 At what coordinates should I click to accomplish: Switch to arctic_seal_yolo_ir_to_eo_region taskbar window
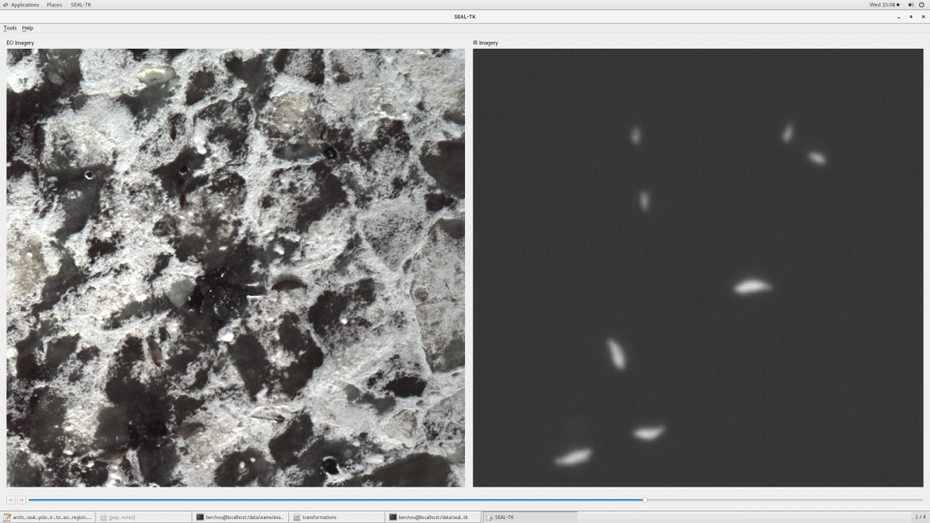[48, 517]
